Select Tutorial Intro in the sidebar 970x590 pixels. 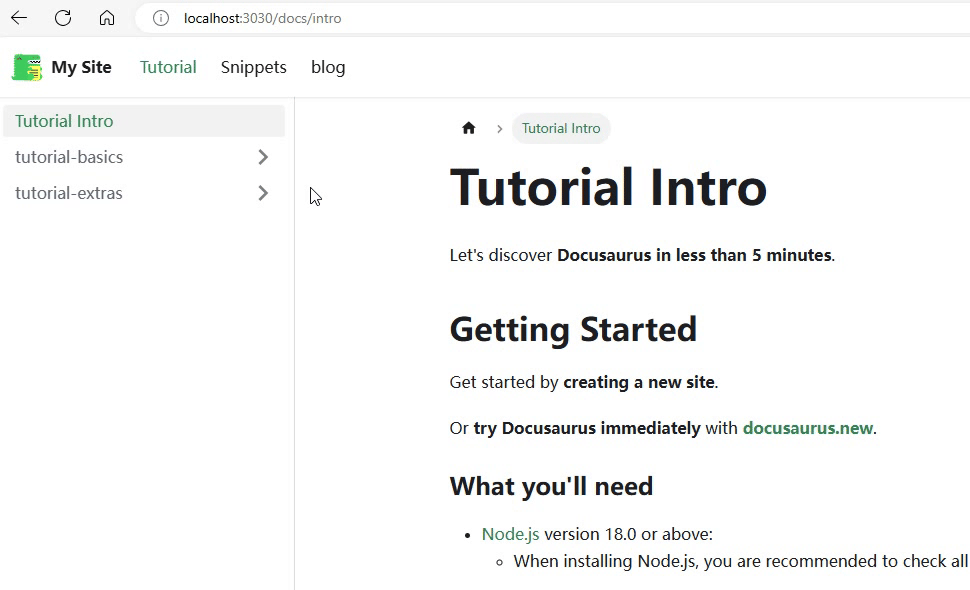click(x=144, y=121)
